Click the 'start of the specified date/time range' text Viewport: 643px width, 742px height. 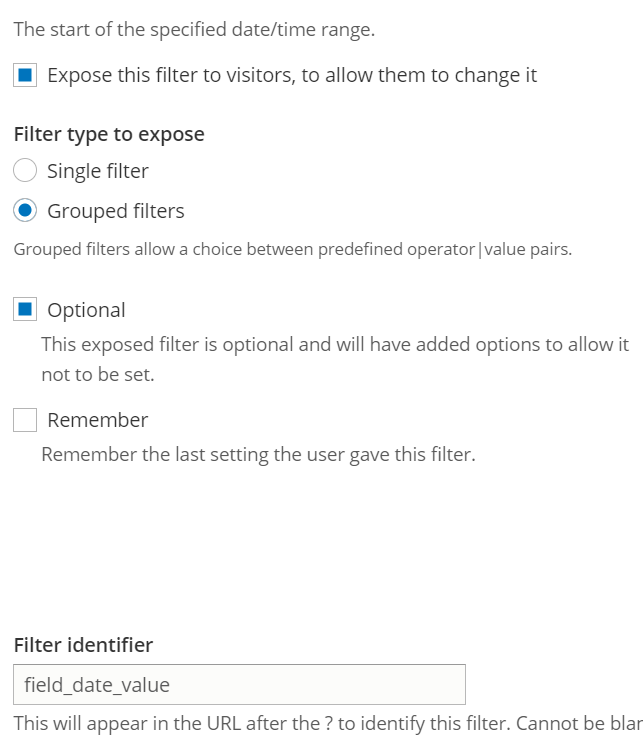tap(194, 29)
